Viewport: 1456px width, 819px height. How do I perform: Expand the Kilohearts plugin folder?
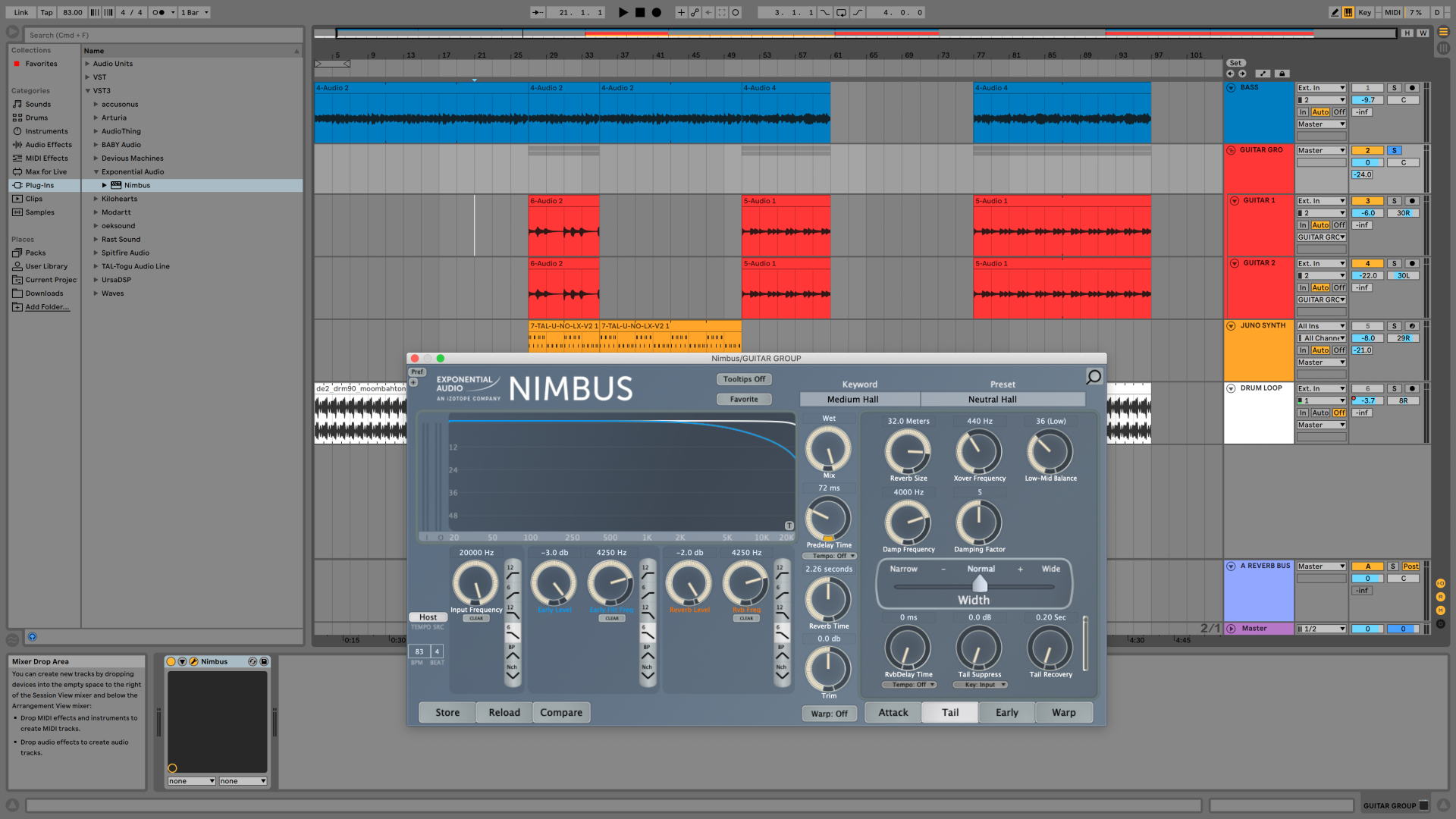click(96, 199)
